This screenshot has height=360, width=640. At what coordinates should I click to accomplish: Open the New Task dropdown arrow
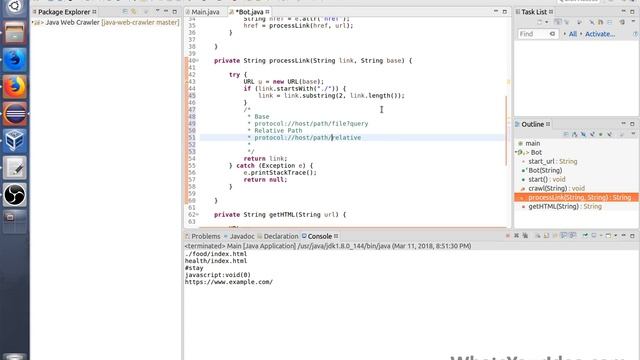click(547, 22)
